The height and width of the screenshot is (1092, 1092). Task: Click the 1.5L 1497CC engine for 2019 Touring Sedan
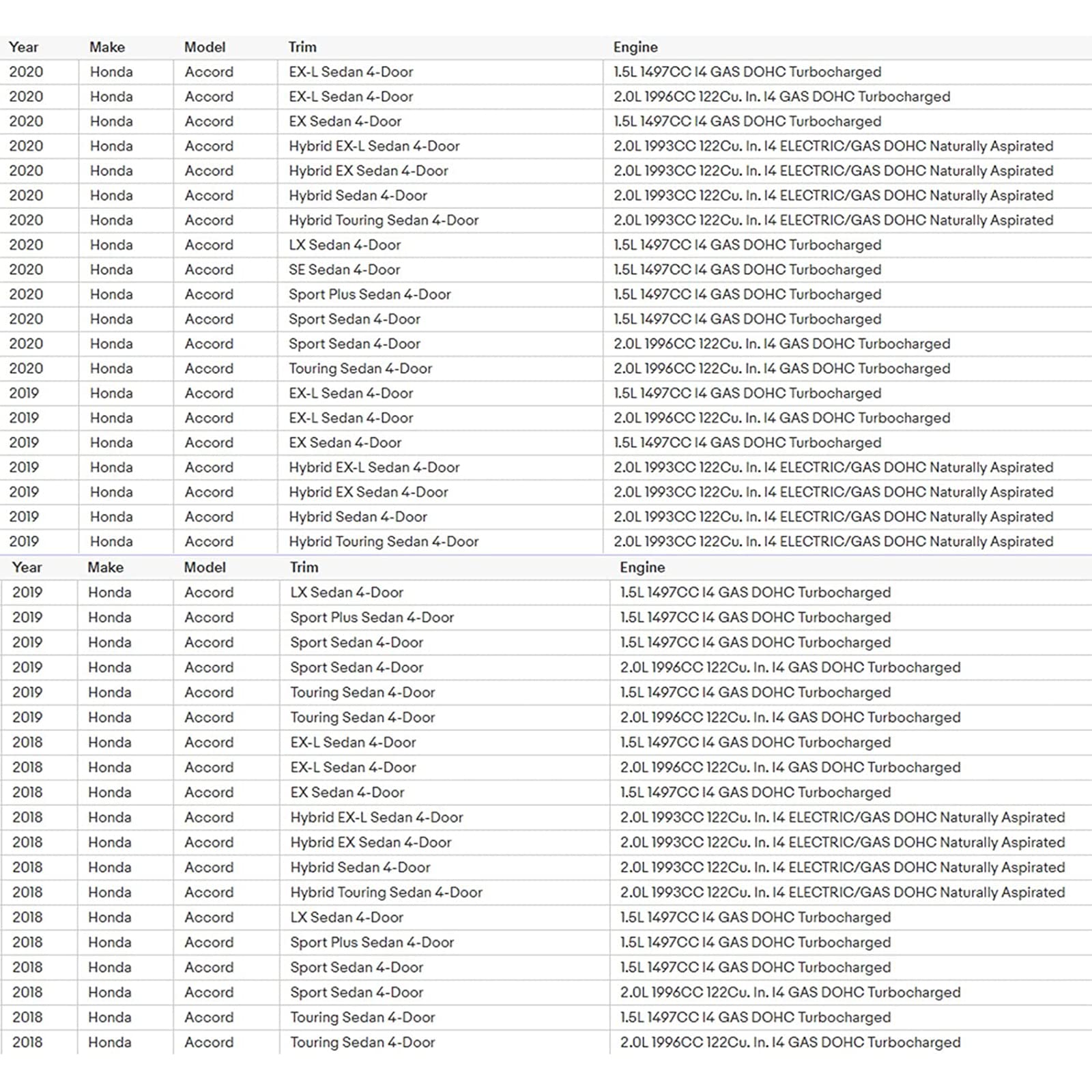pyautogui.click(x=851, y=693)
